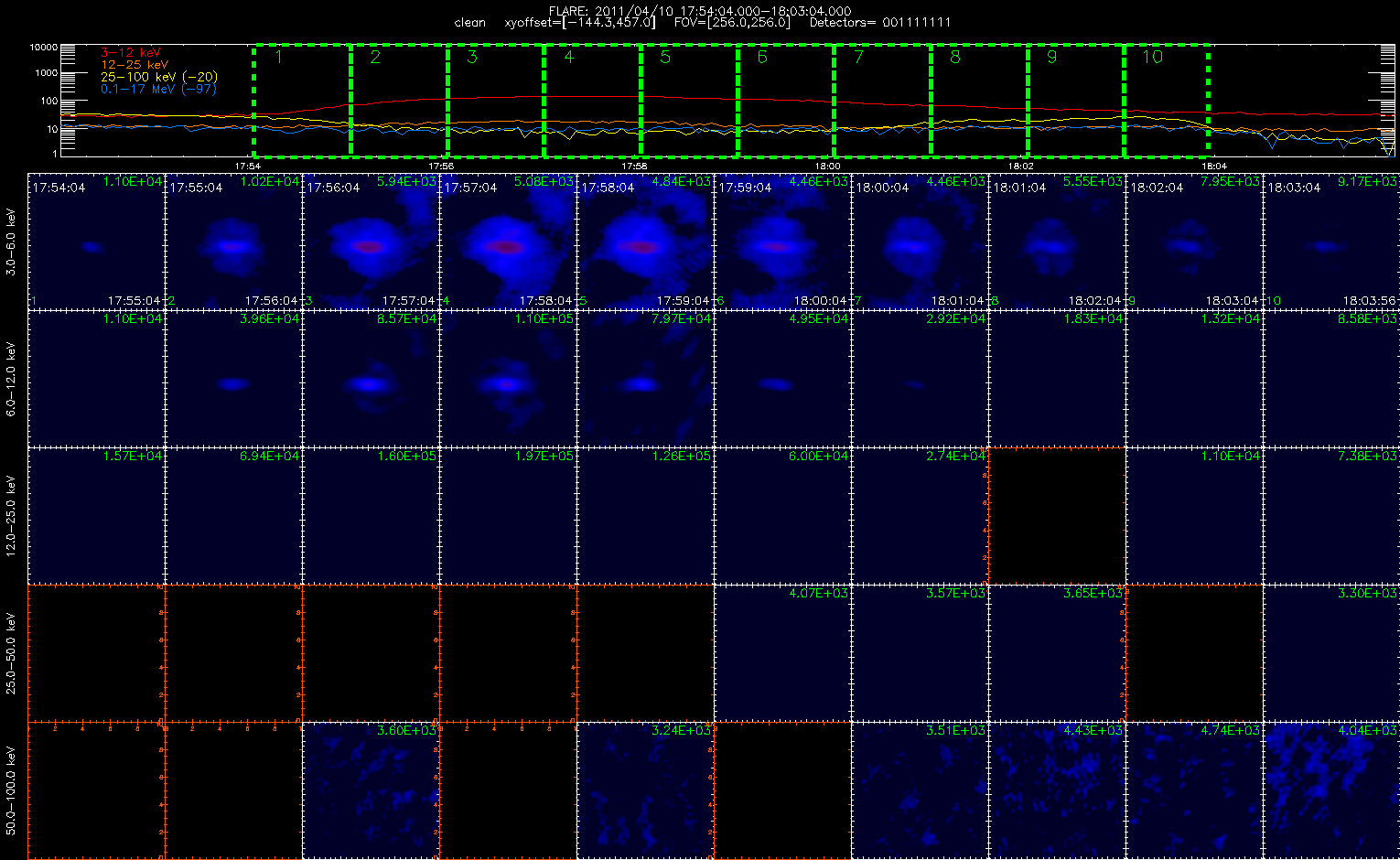The image size is (1400, 860).
Task: Choose interval 6 in the light curve
Action: [786, 100]
